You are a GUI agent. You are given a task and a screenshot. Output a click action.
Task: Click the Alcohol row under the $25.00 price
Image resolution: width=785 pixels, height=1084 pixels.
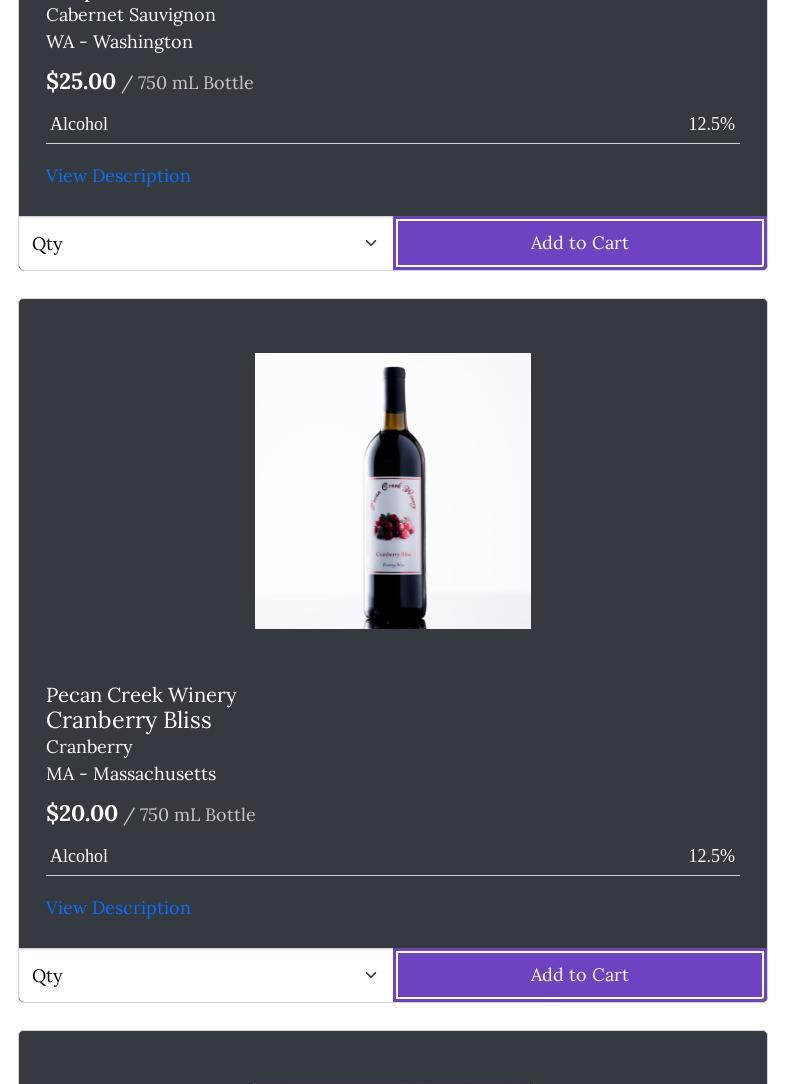click(x=392, y=124)
